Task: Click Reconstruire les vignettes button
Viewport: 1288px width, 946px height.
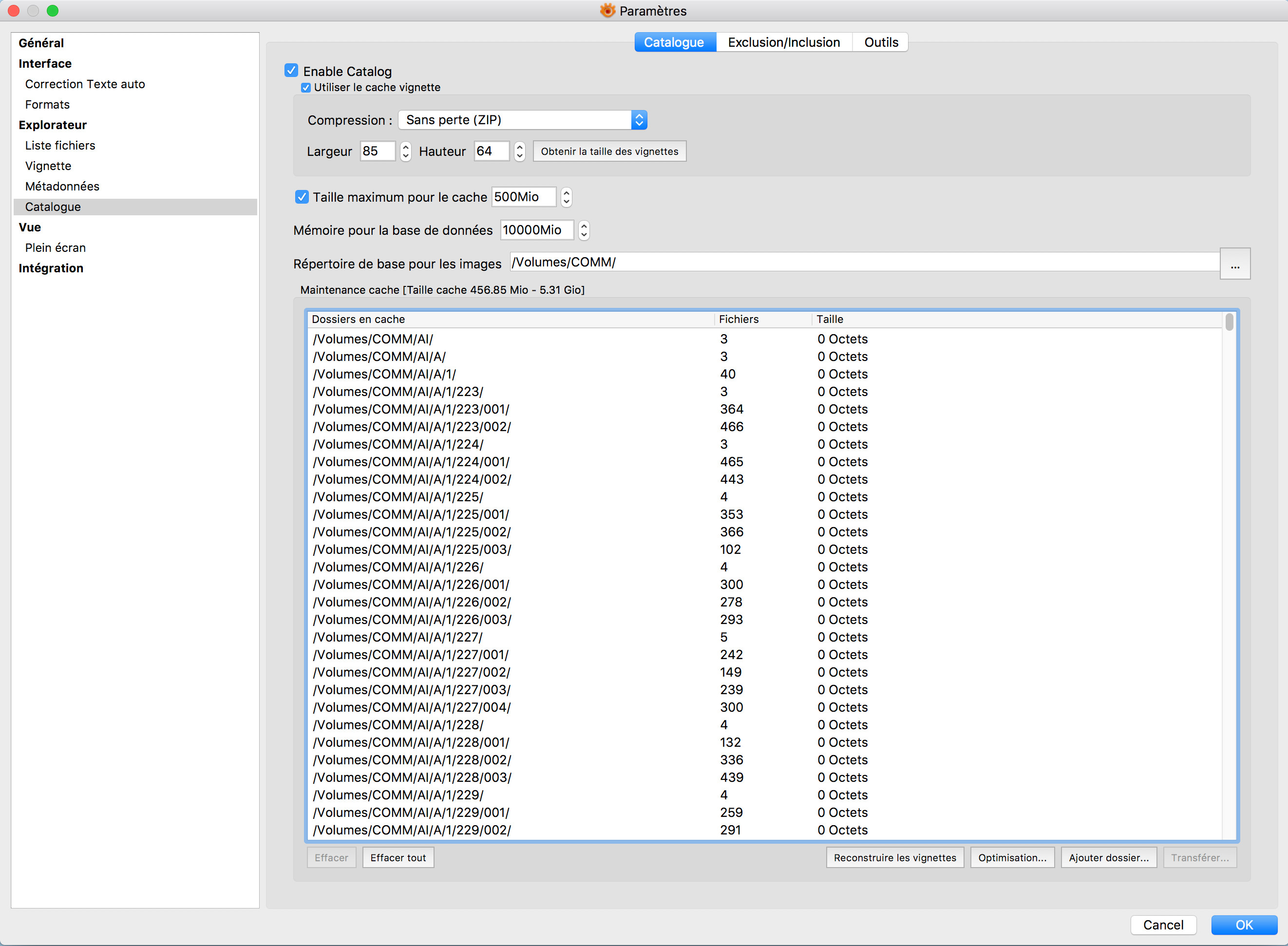Action: click(x=894, y=857)
